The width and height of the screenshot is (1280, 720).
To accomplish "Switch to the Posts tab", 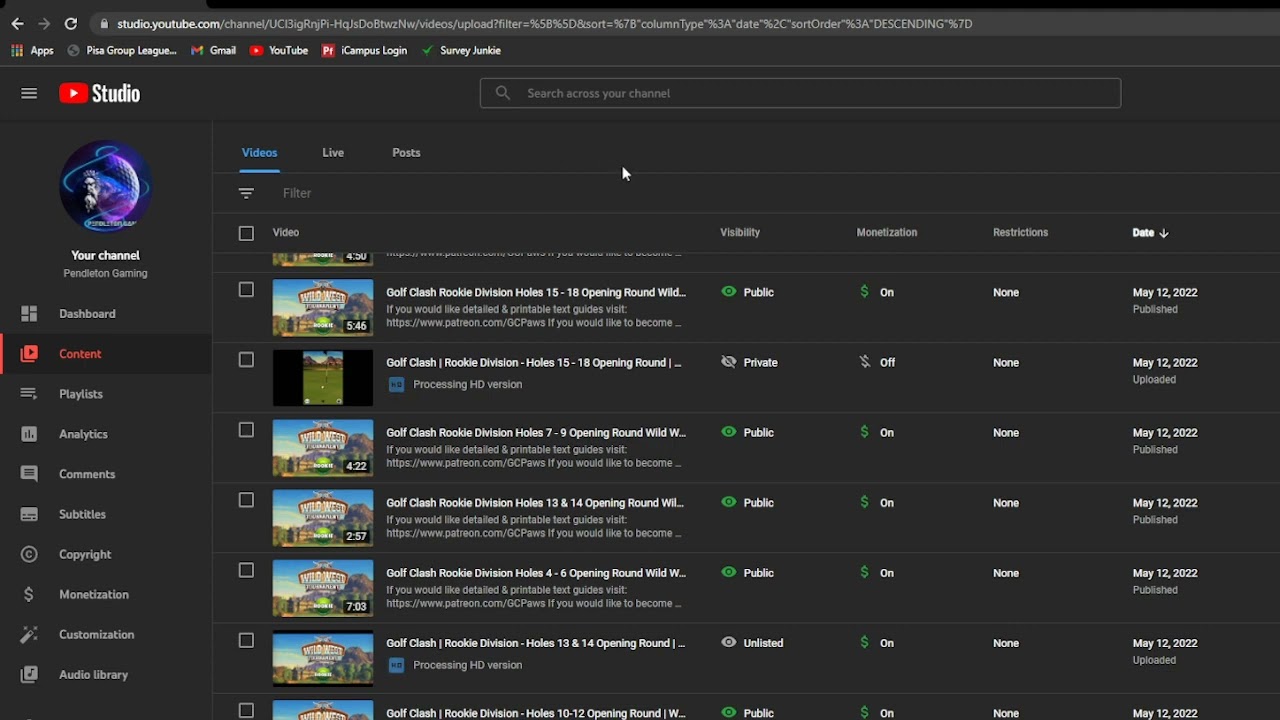I will [x=406, y=153].
